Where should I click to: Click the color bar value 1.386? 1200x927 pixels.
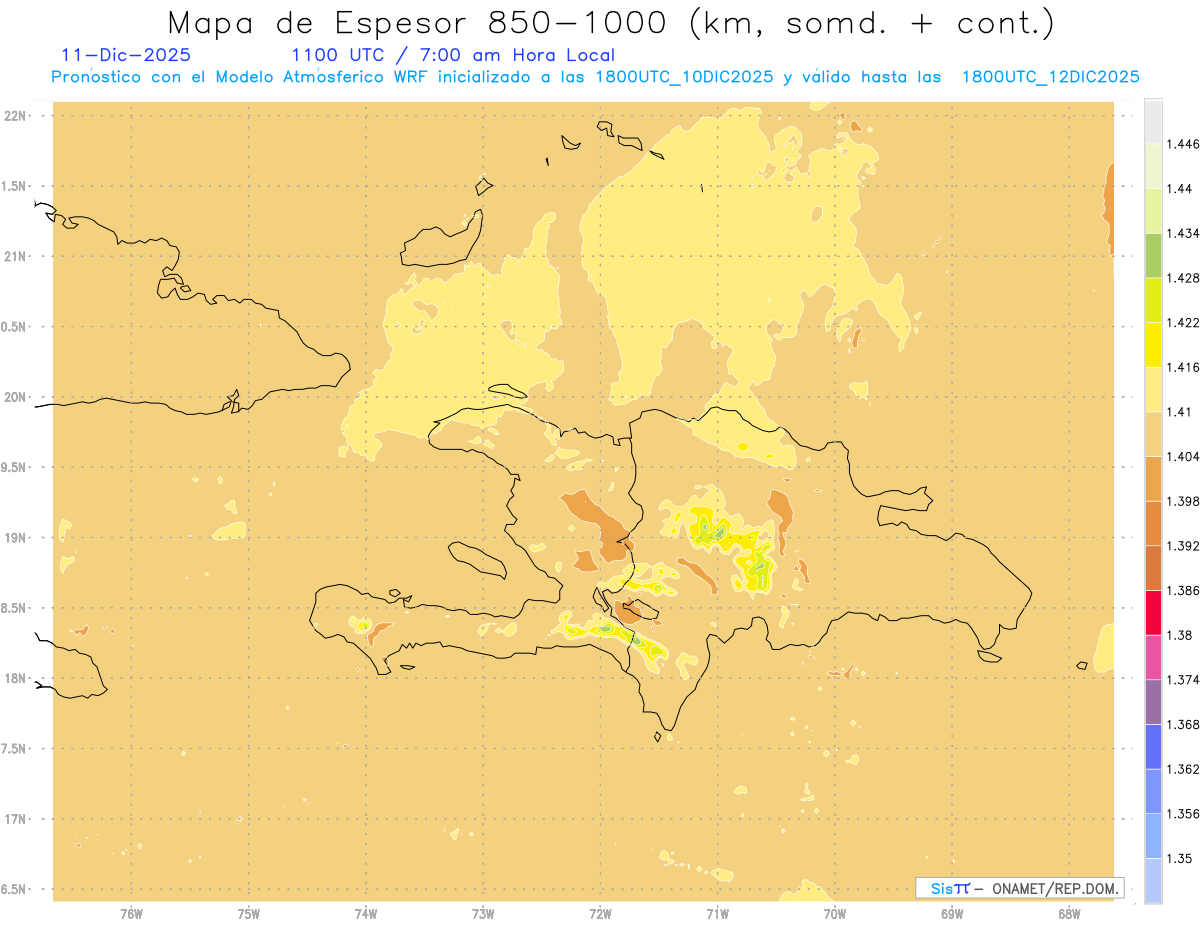[x=1185, y=591]
